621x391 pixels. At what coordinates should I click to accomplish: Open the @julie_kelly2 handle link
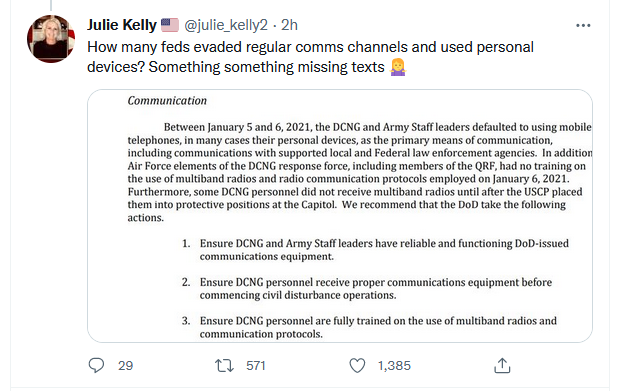point(226,25)
